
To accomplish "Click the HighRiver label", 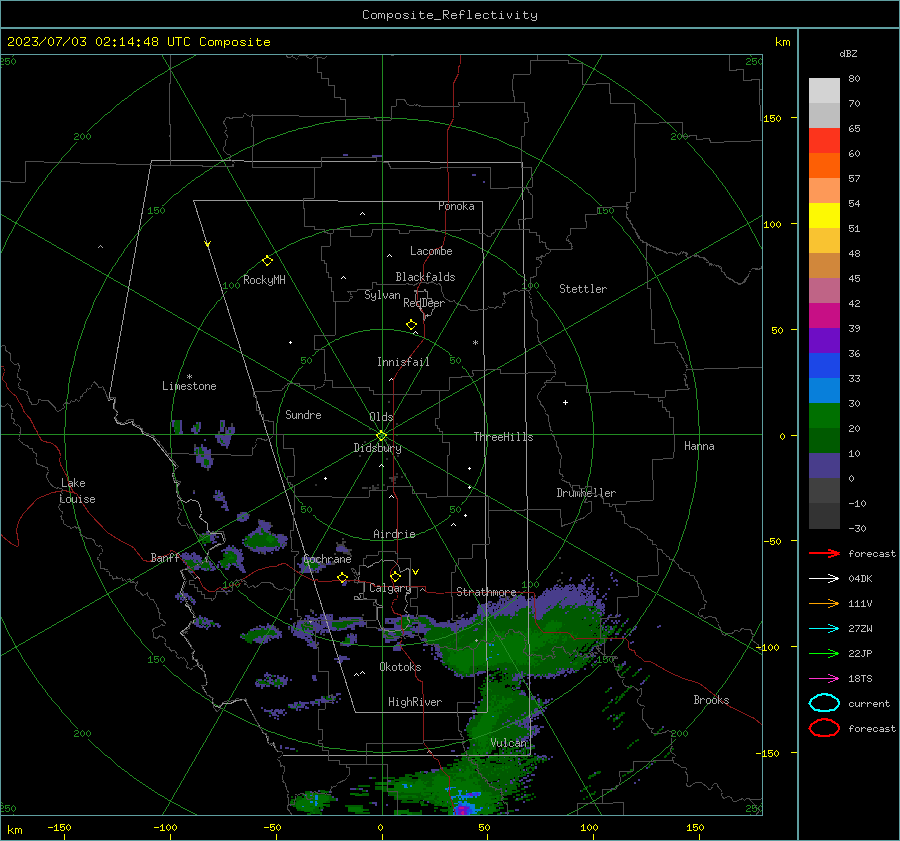I will pyautogui.click(x=415, y=702).
